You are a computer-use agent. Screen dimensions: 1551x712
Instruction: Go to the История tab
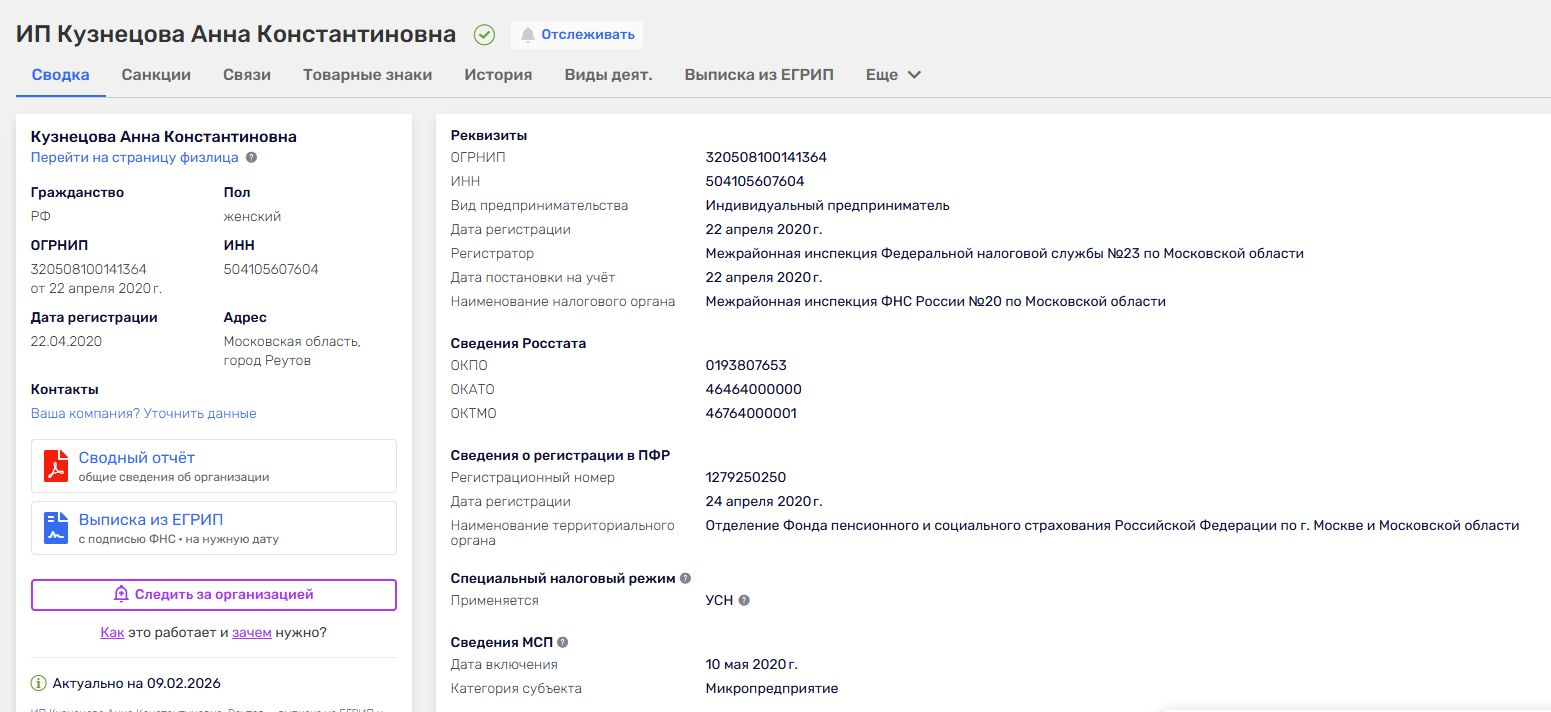pyautogui.click(x=498, y=74)
